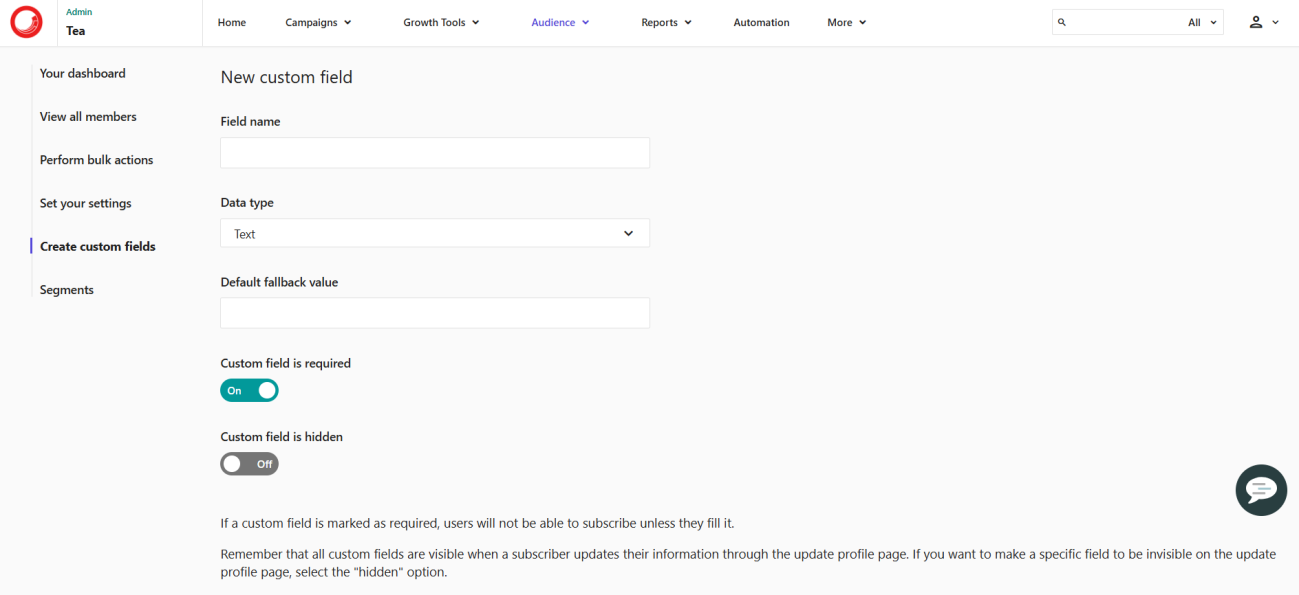
Task: Click the user account profile icon
Action: (x=1256, y=22)
